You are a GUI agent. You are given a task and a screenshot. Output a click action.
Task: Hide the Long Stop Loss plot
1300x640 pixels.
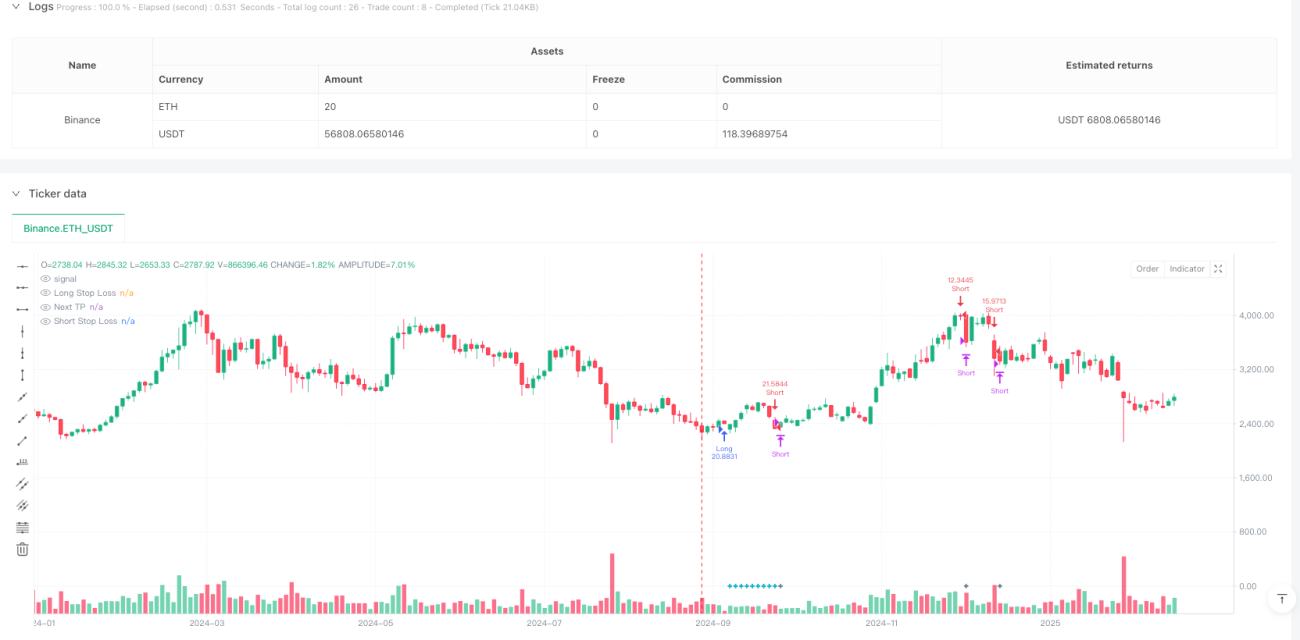pyautogui.click(x=45, y=293)
